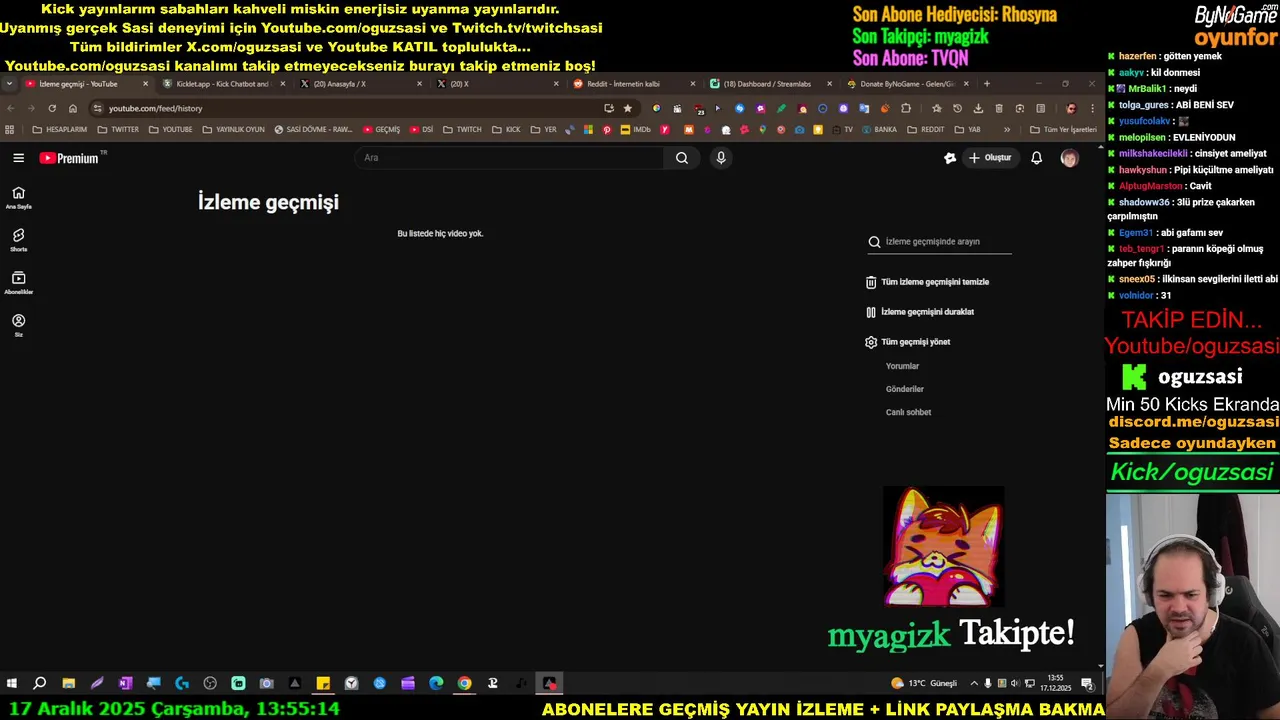Click the address bar URL youtube.com/feed/history
The width and height of the screenshot is (1280, 720).
pyautogui.click(x=155, y=108)
